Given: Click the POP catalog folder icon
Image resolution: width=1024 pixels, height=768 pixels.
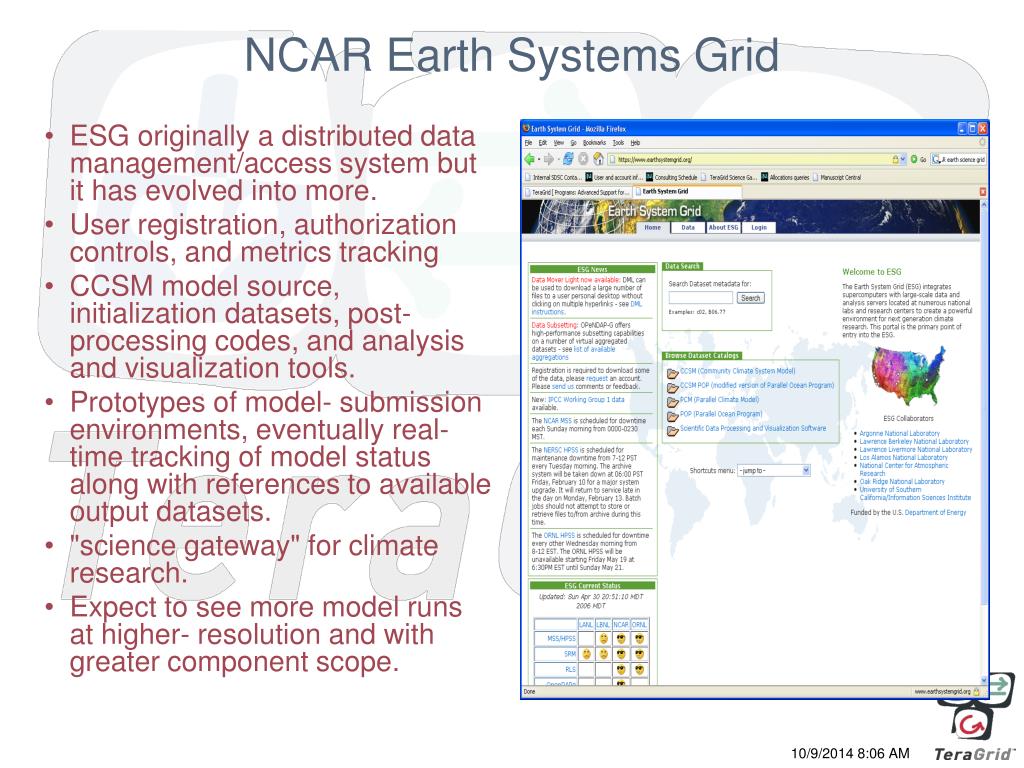Looking at the screenshot, I should point(673,417).
